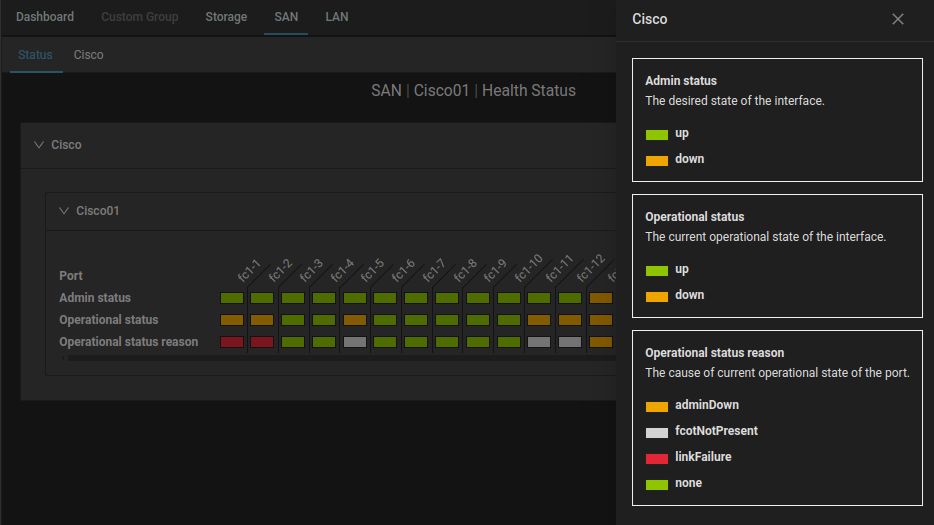Select the Status sub-tab
The height and width of the screenshot is (525, 934).
tap(35, 55)
